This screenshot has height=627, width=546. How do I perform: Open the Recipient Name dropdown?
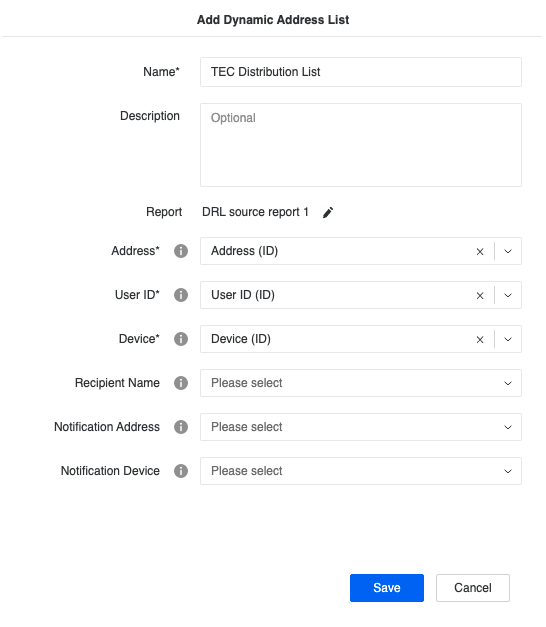361,383
